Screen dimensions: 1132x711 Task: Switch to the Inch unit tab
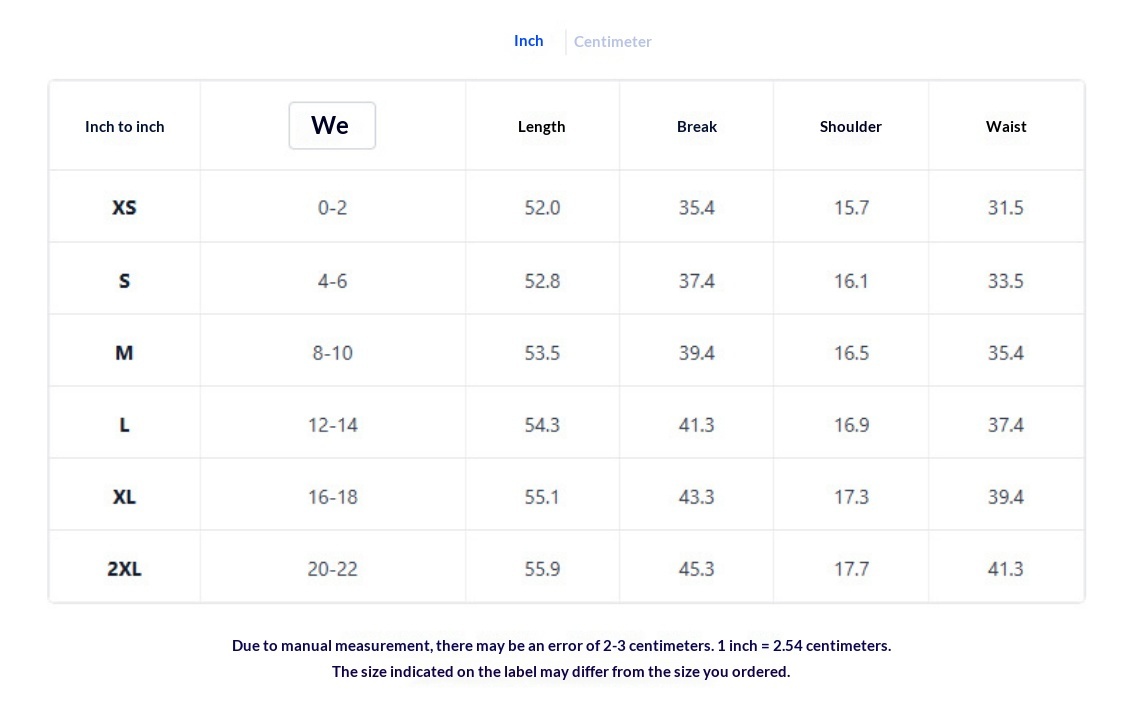[528, 41]
